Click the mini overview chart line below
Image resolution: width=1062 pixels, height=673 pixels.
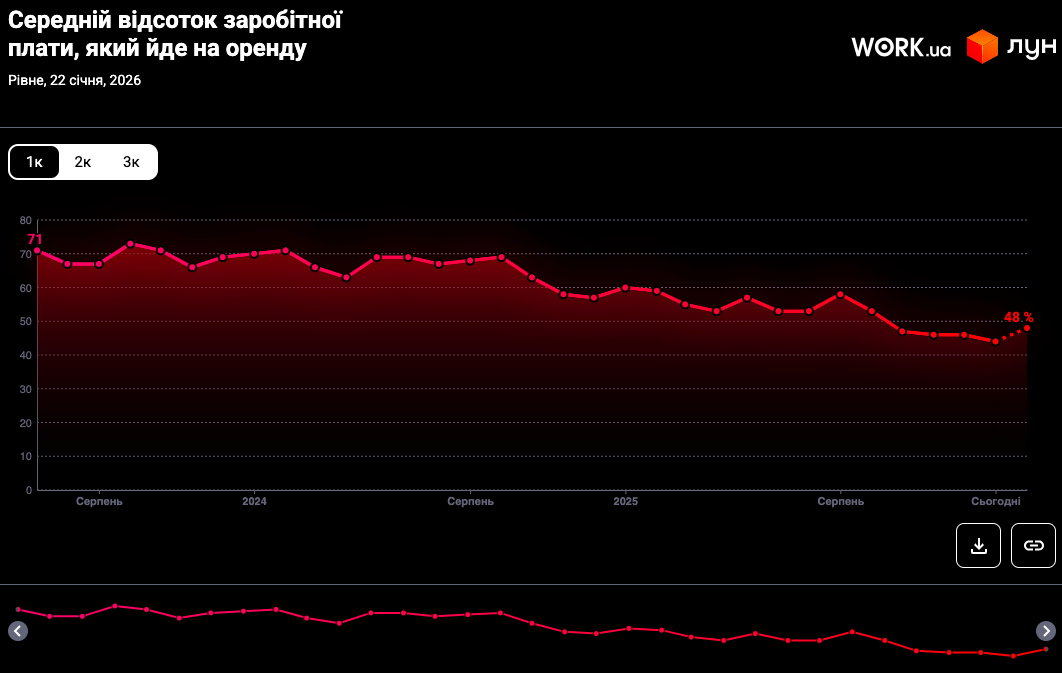click(530, 624)
